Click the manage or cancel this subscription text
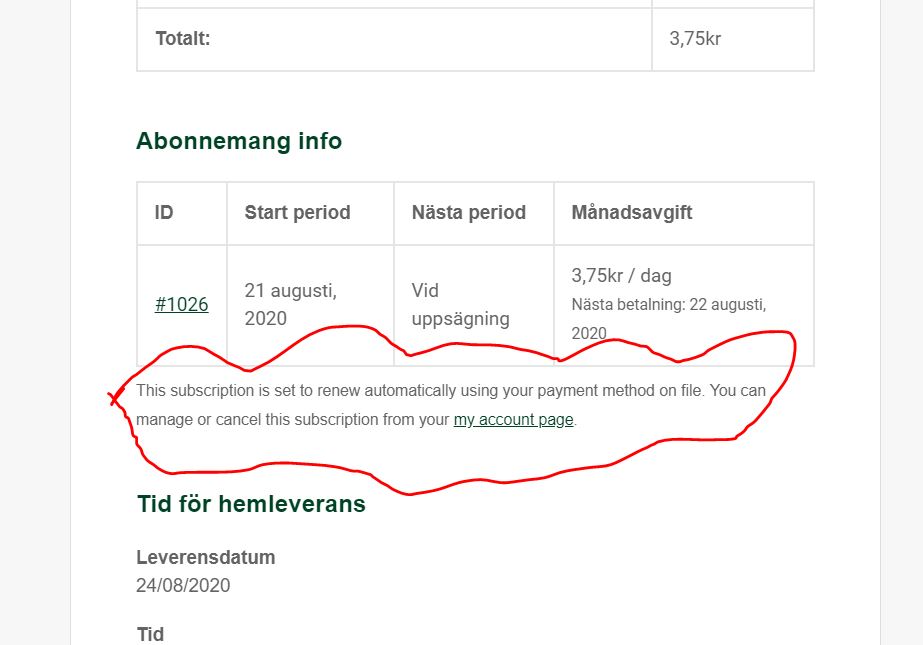 [293, 420]
